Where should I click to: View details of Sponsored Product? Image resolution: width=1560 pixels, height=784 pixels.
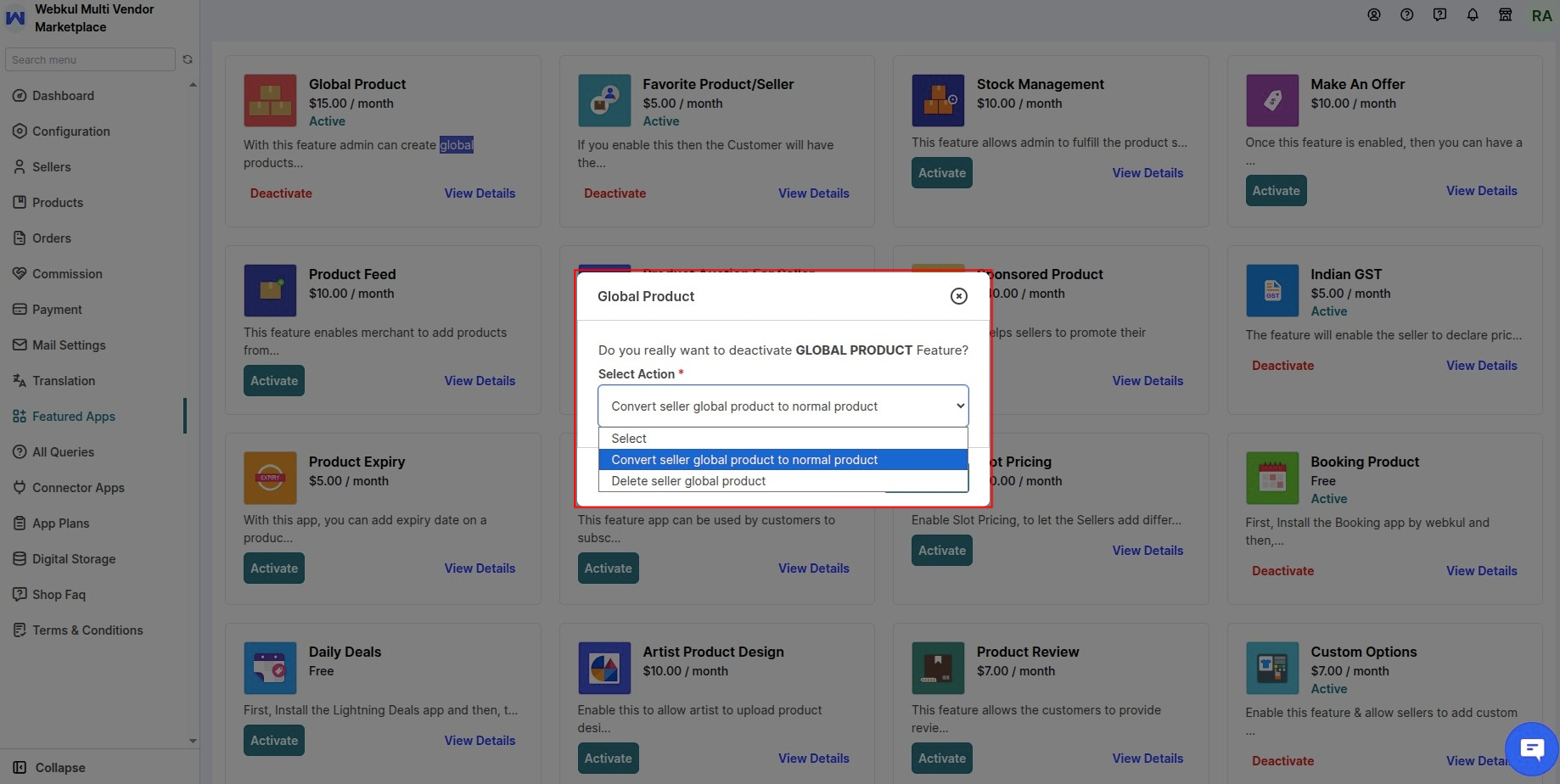click(x=1148, y=381)
